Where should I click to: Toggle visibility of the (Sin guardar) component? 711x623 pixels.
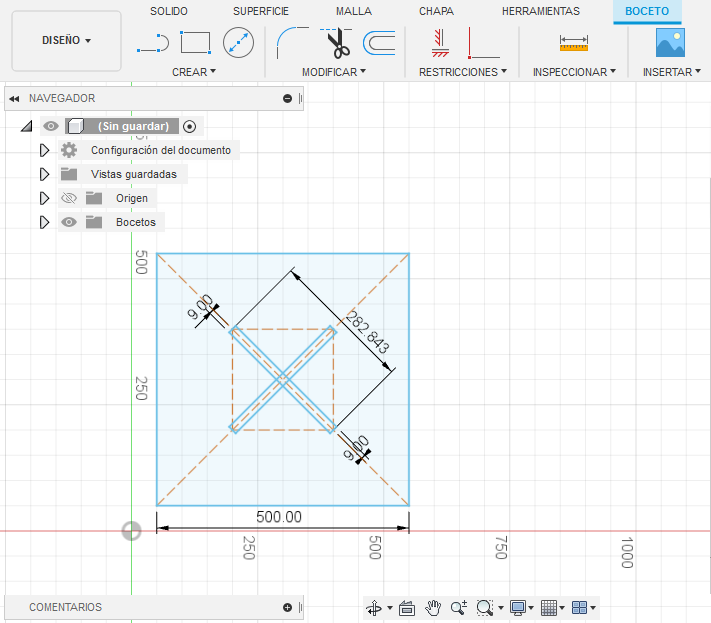click(x=51, y=126)
